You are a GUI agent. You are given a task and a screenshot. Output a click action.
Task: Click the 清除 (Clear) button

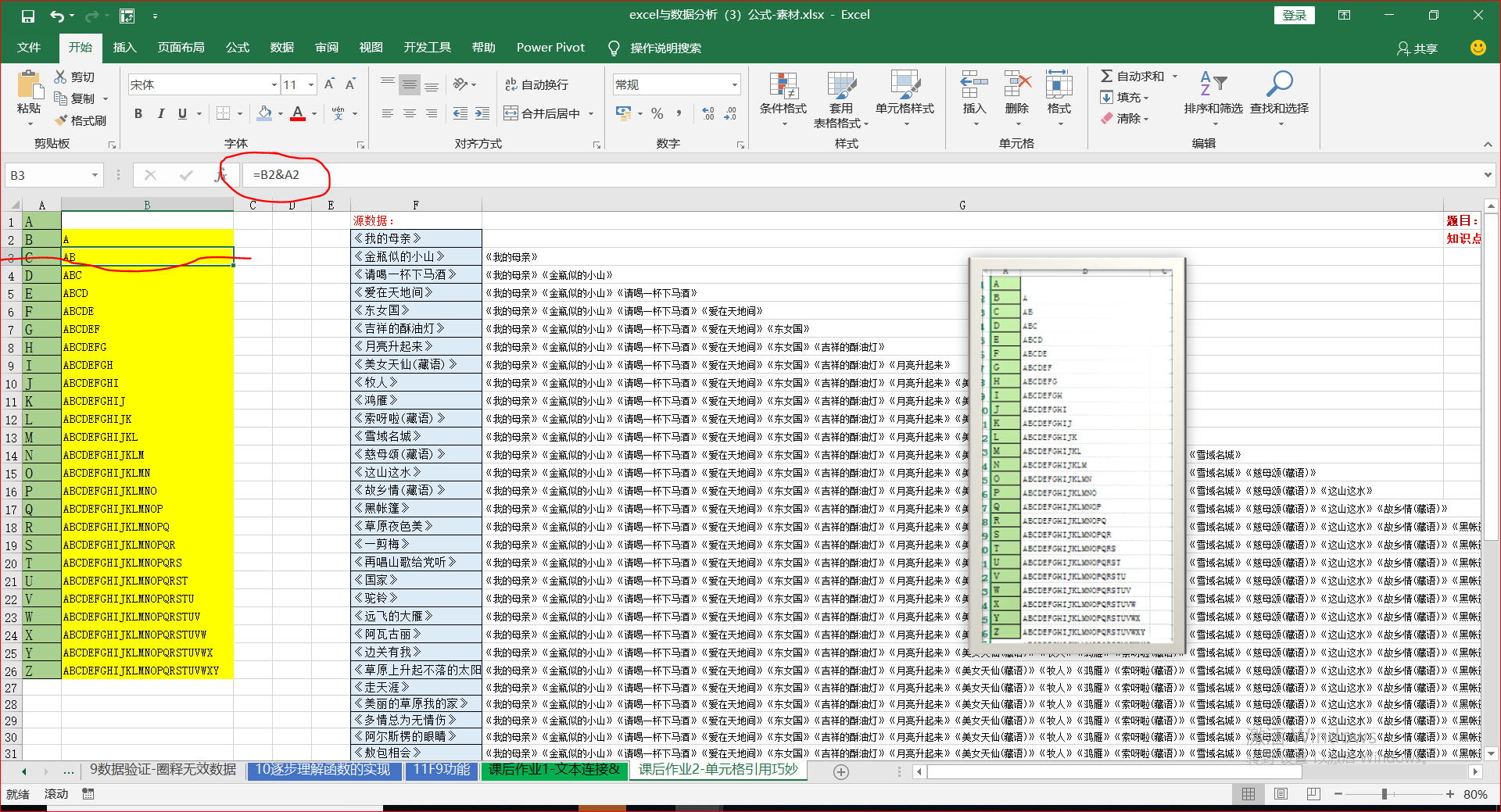[x=1125, y=118]
